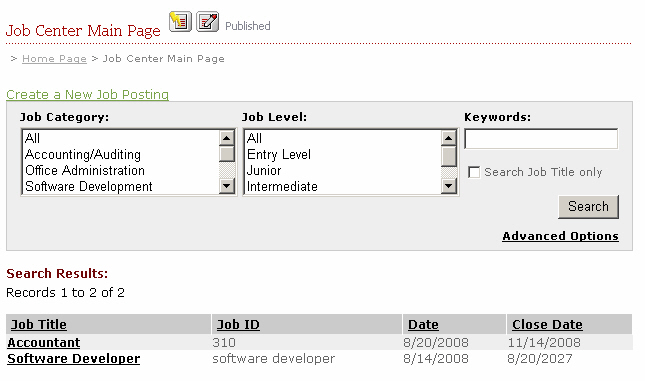Viewport: 645px width, 381px height.
Task: Click Job Level list scroll down arrow
Action: click(x=449, y=186)
